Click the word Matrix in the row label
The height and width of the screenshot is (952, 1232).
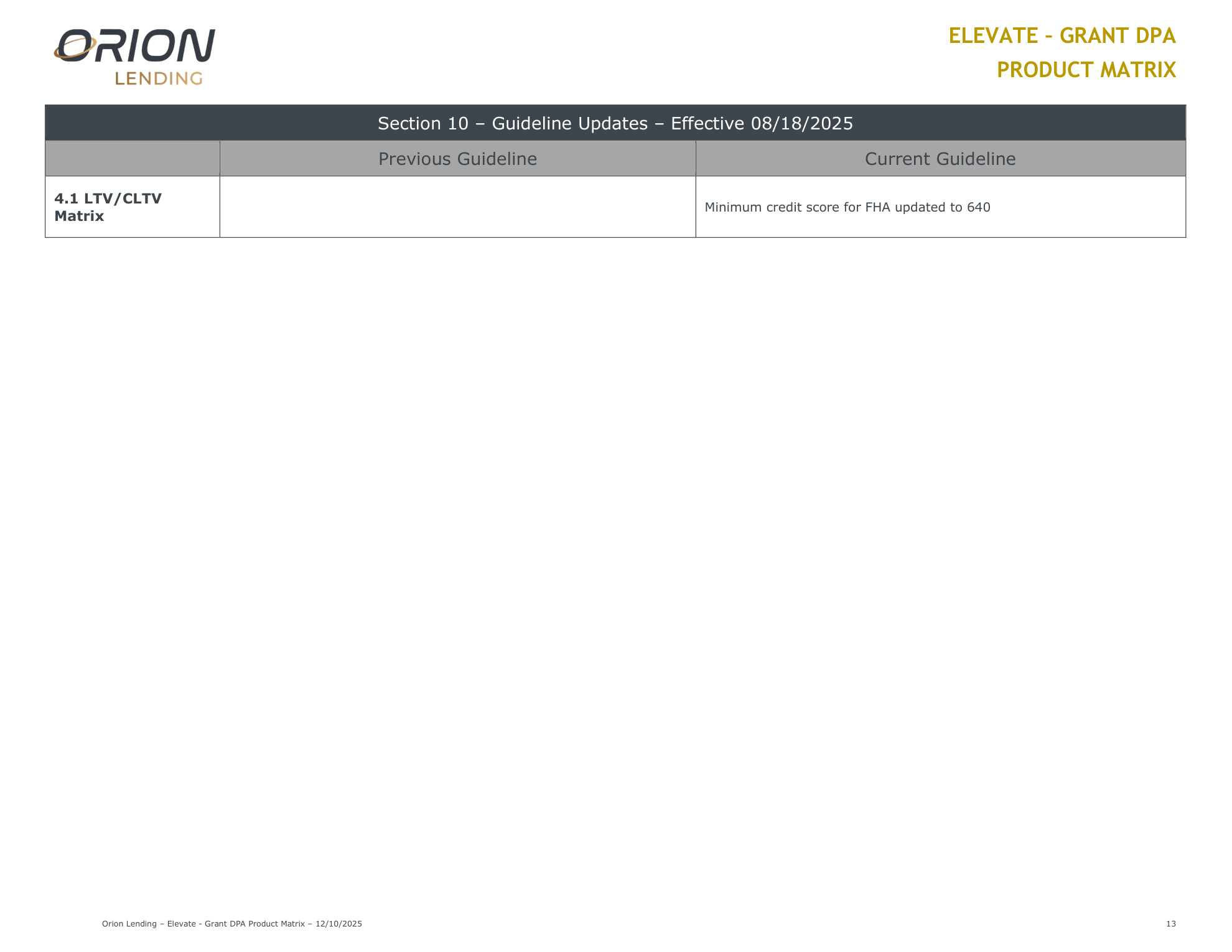pyautogui.click(x=79, y=216)
